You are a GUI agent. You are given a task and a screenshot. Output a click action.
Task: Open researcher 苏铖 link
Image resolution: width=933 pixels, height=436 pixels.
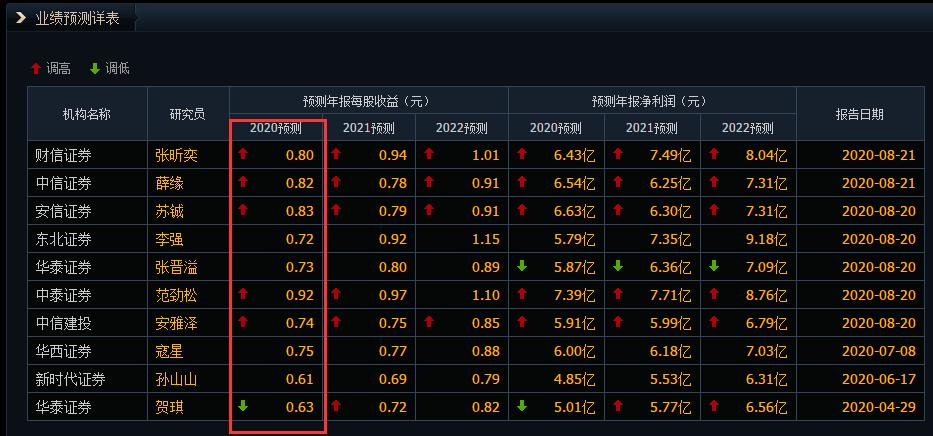click(169, 212)
